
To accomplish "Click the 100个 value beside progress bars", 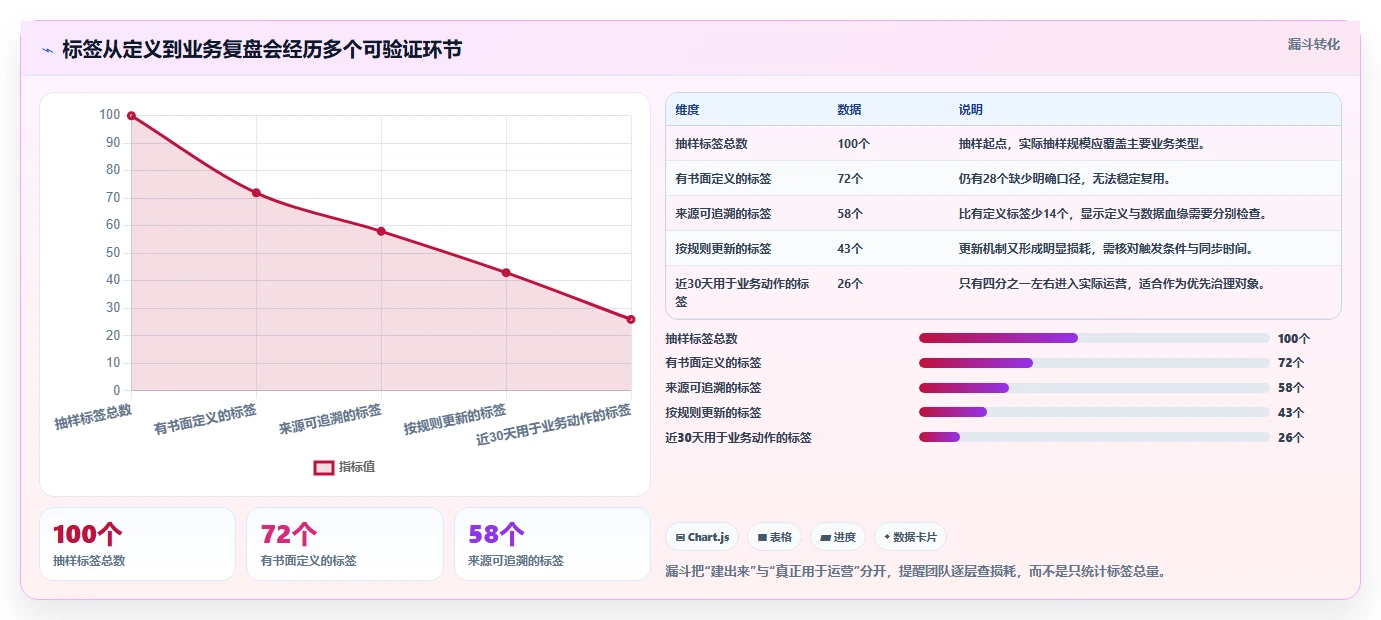I will pos(1293,338).
